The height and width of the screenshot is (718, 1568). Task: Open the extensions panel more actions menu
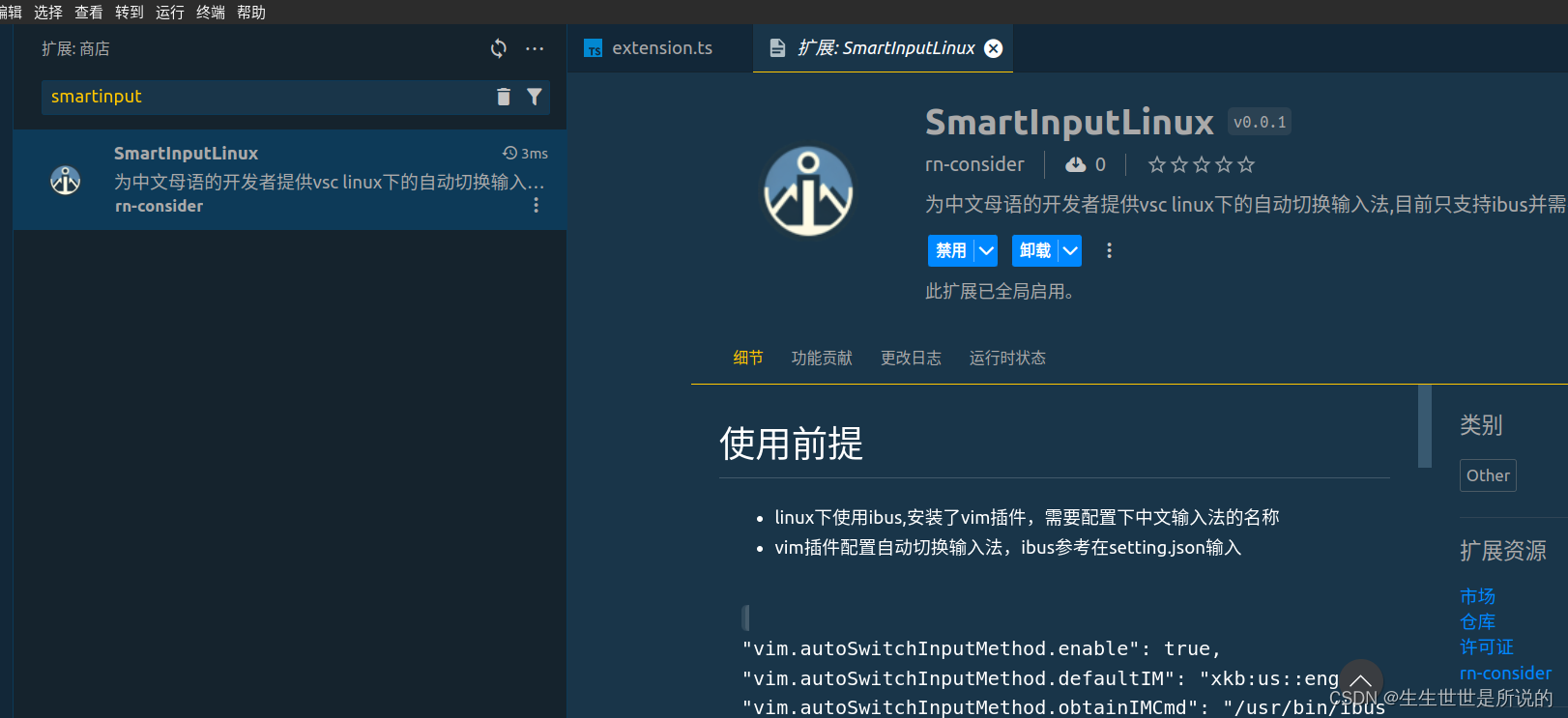click(x=535, y=48)
